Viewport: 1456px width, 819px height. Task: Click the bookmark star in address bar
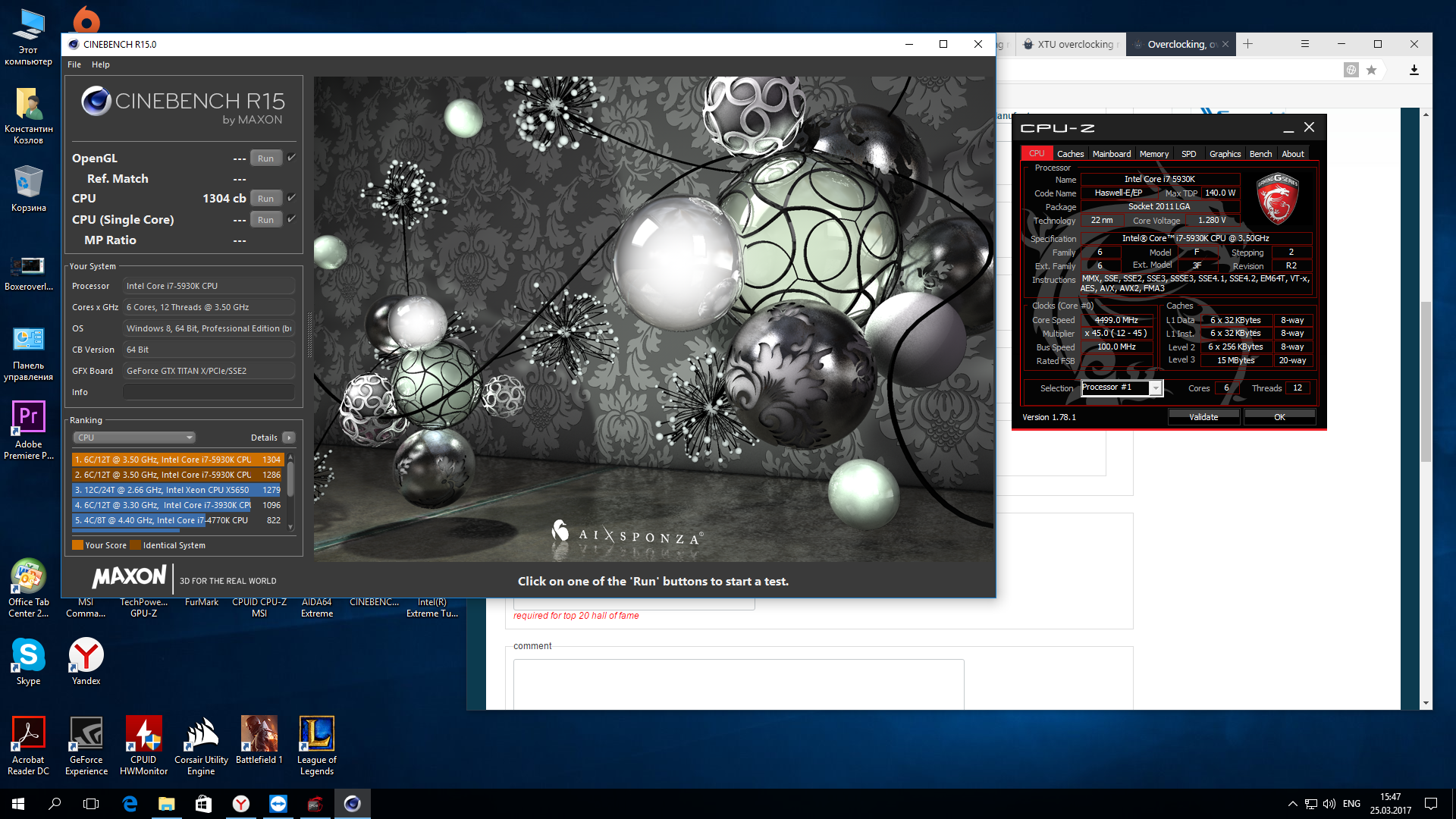1371,70
